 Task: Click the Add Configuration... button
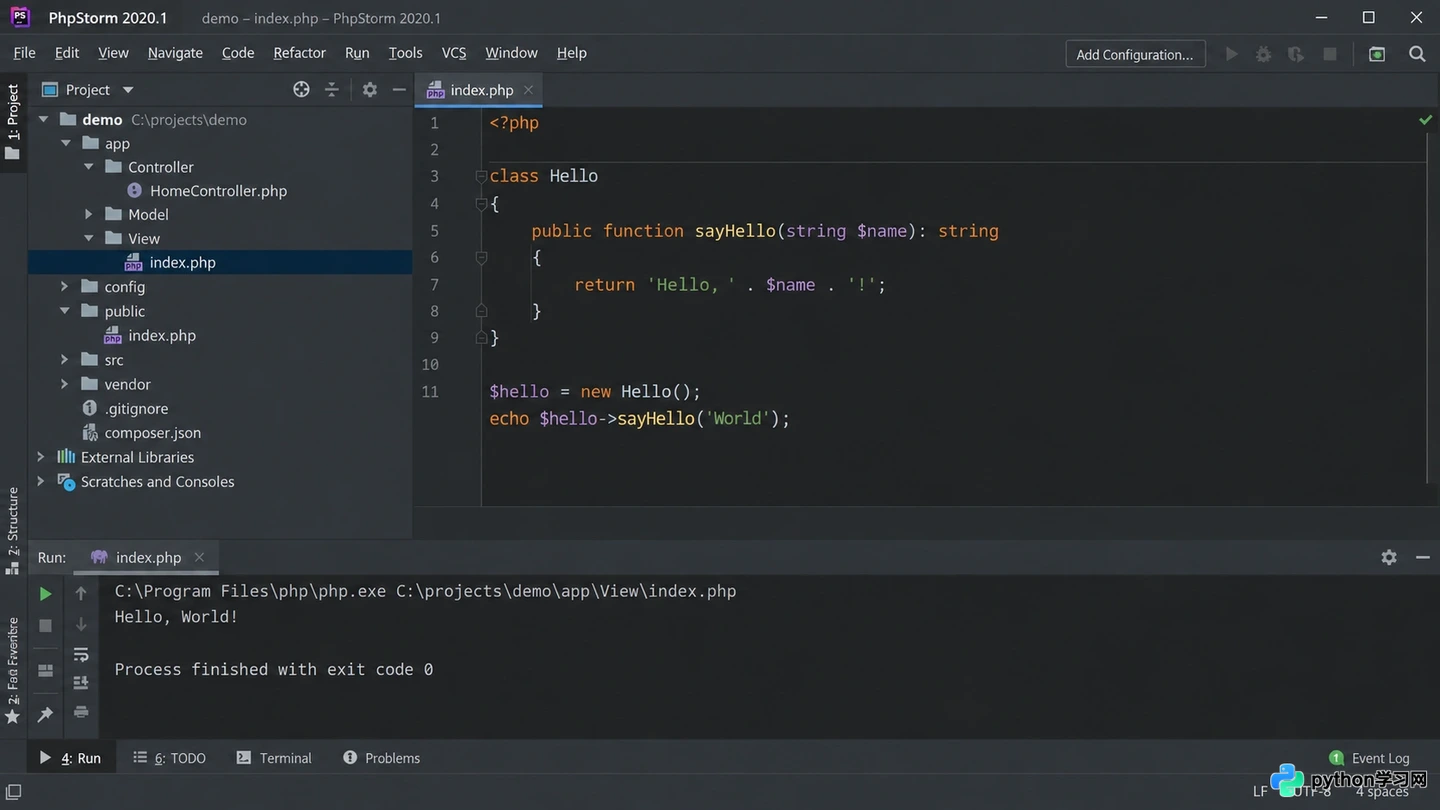[1135, 54]
